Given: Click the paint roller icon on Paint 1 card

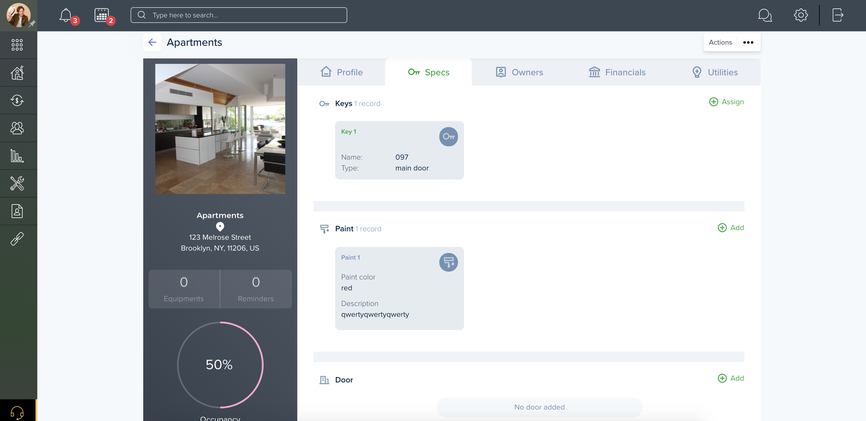Looking at the screenshot, I should [x=448, y=262].
